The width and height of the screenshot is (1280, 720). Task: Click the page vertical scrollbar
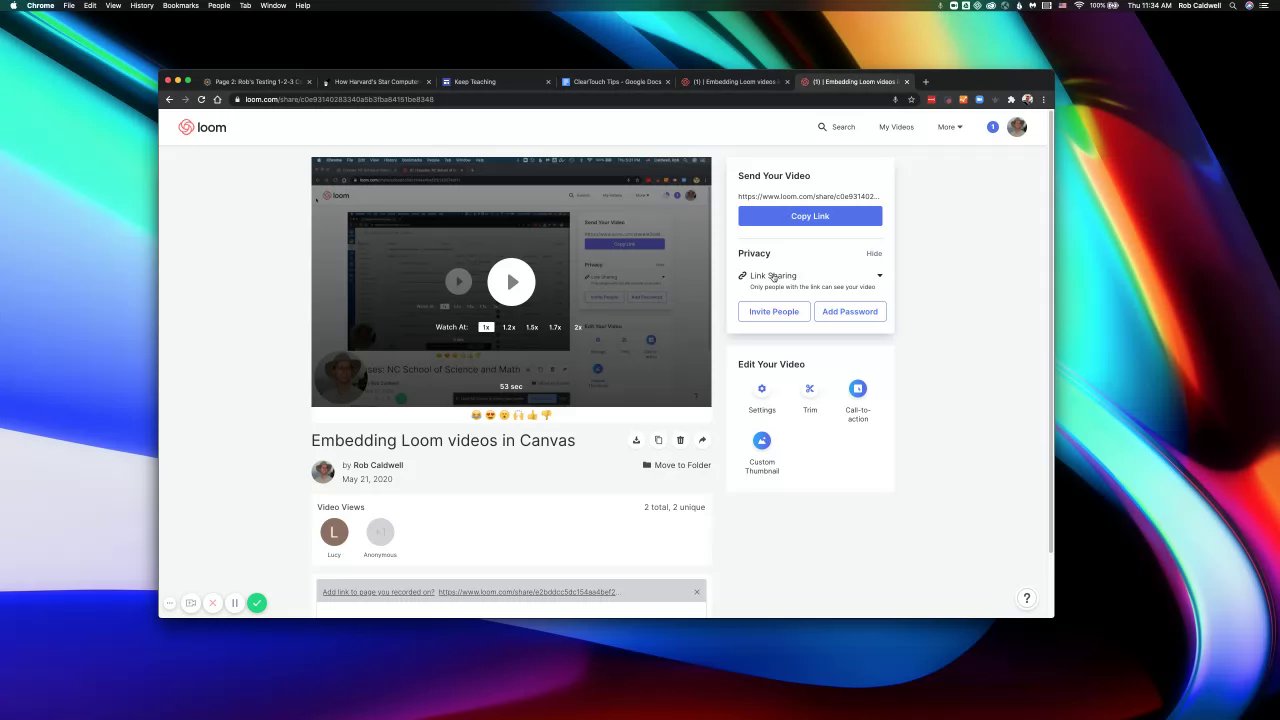[x=1050, y=330]
